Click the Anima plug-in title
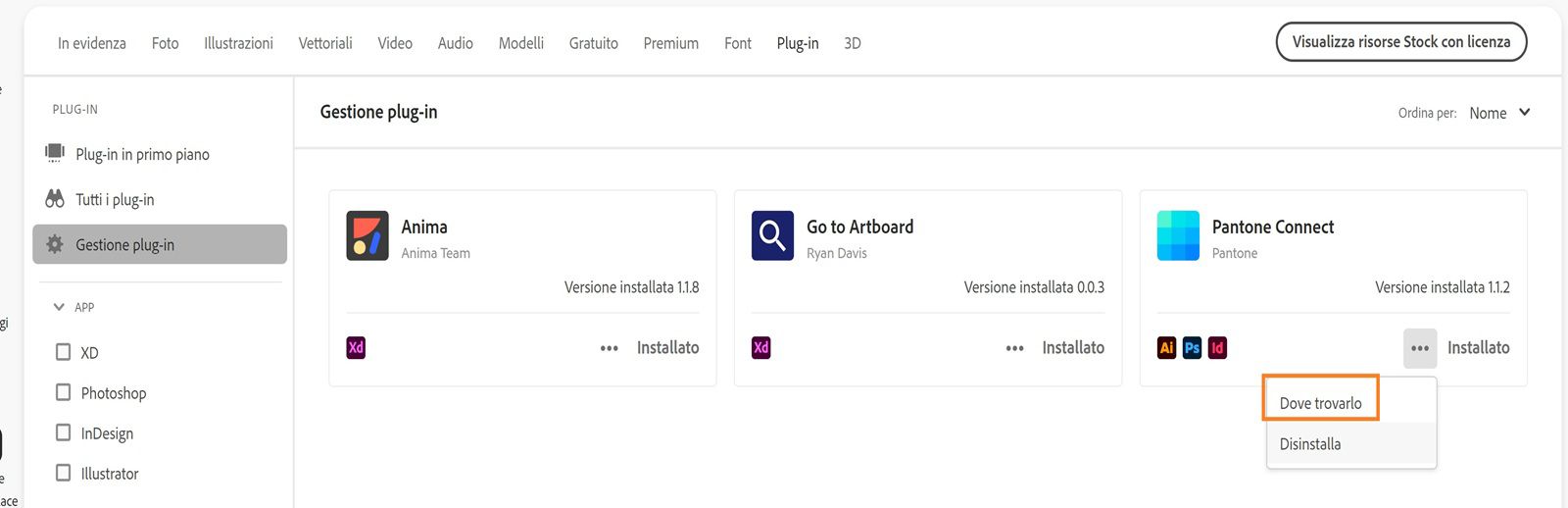1568x508 pixels. (x=424, y=227)
